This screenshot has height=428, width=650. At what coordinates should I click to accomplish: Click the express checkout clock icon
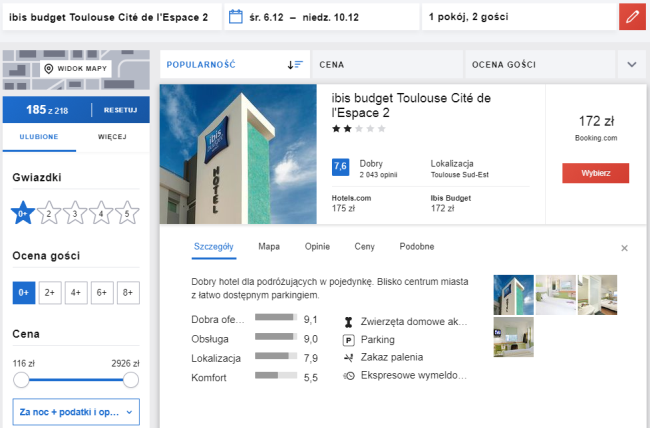(x=349, y=376)
